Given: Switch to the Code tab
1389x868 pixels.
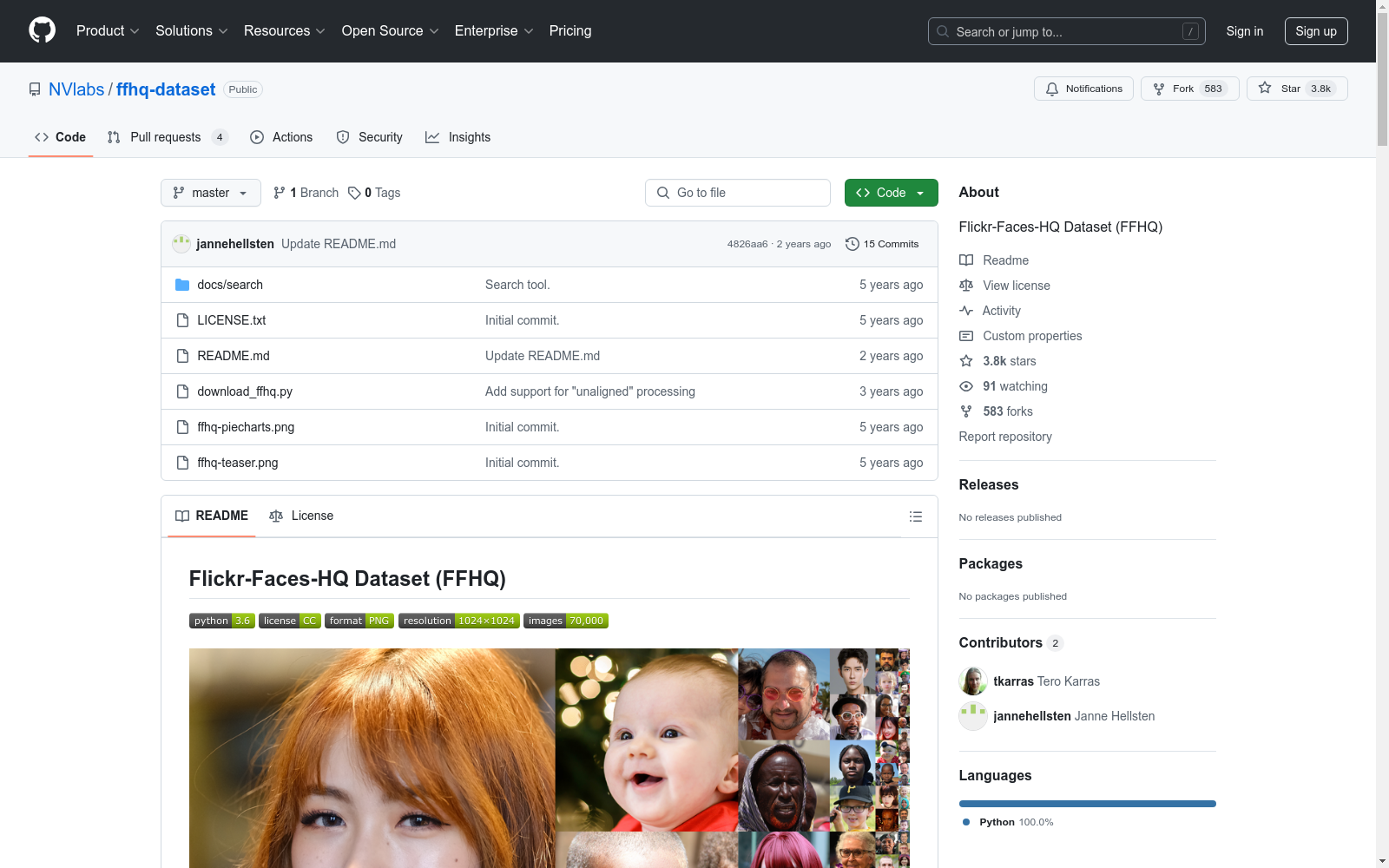Looking at the screenshot, I should (x=61, y=137).
